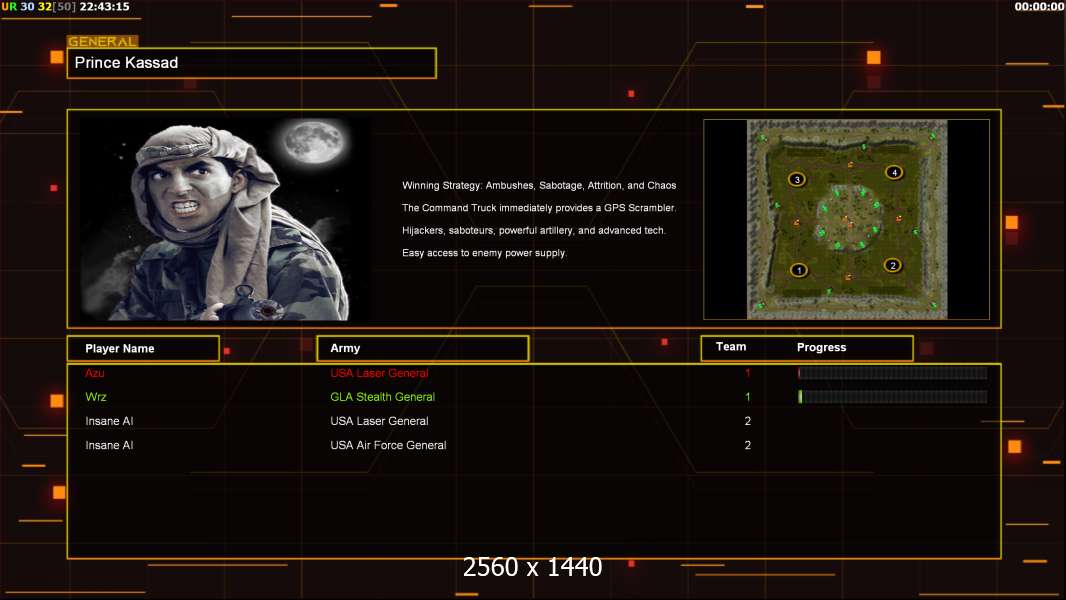This screenshot has height=600, width=1066.
Task: Select player name Azu
Action: point(94,373)
